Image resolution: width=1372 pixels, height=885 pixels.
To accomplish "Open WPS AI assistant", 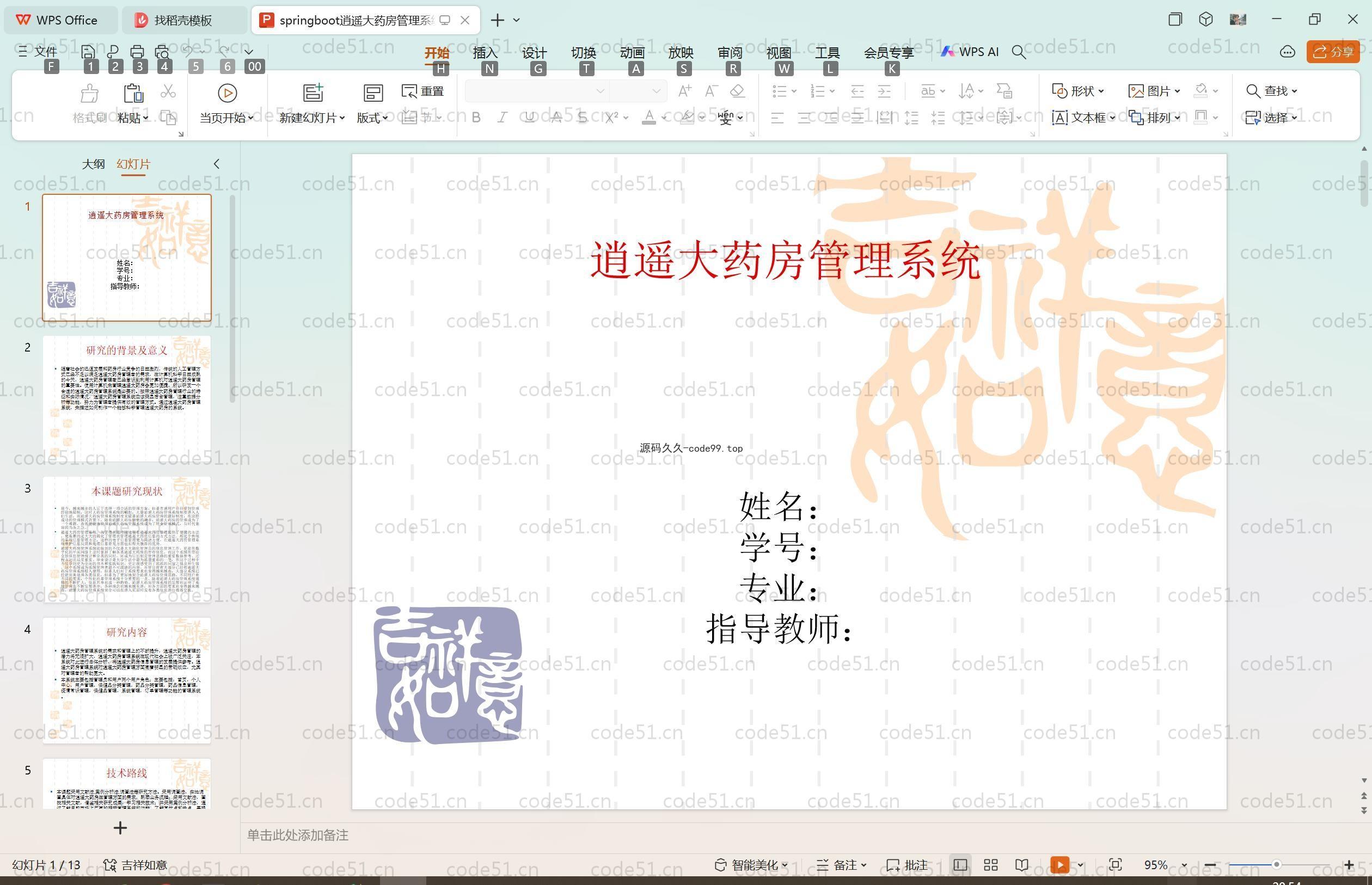I will coord(970,52).
